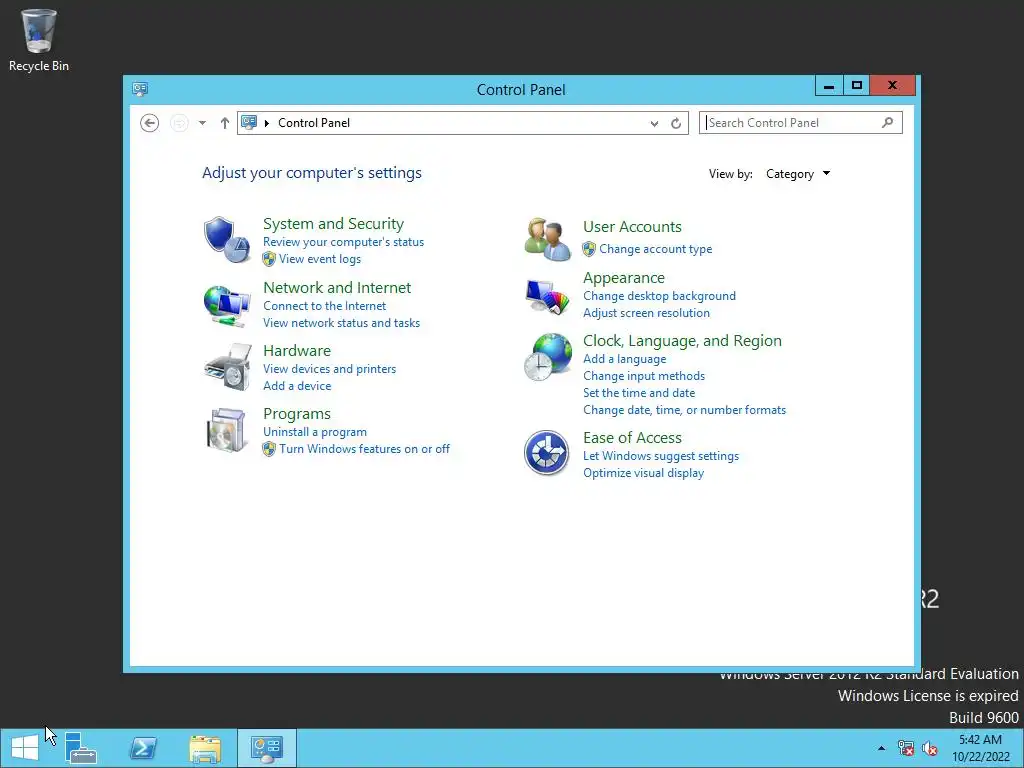Click Optimize visual display
The width and height of the screenshot is (1024, 768).
click(x=643, y=473)
